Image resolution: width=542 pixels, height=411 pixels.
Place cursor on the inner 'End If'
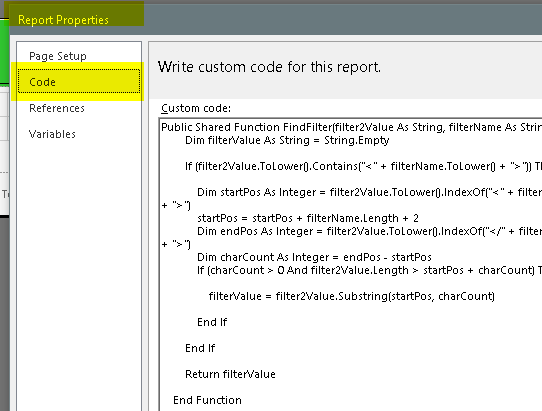pyautogui.click(x=212, y=322)
